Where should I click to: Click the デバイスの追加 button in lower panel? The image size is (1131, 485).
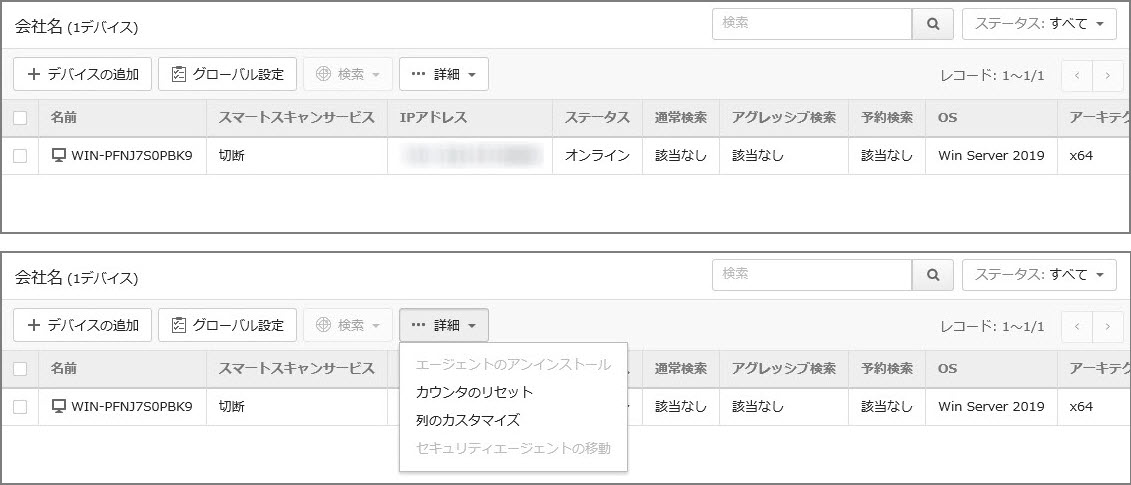point(83,325)
